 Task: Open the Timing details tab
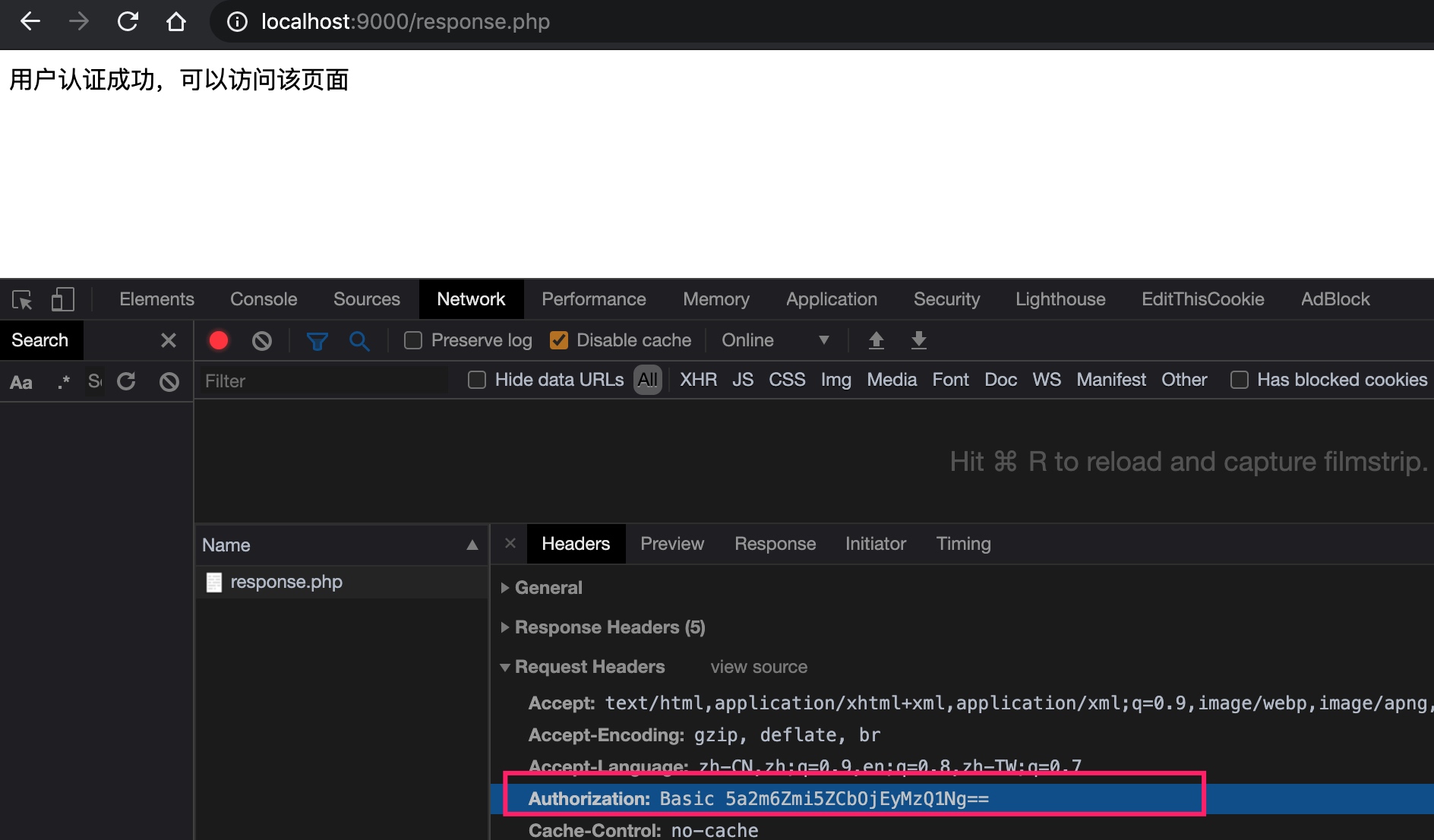[963, 544]
